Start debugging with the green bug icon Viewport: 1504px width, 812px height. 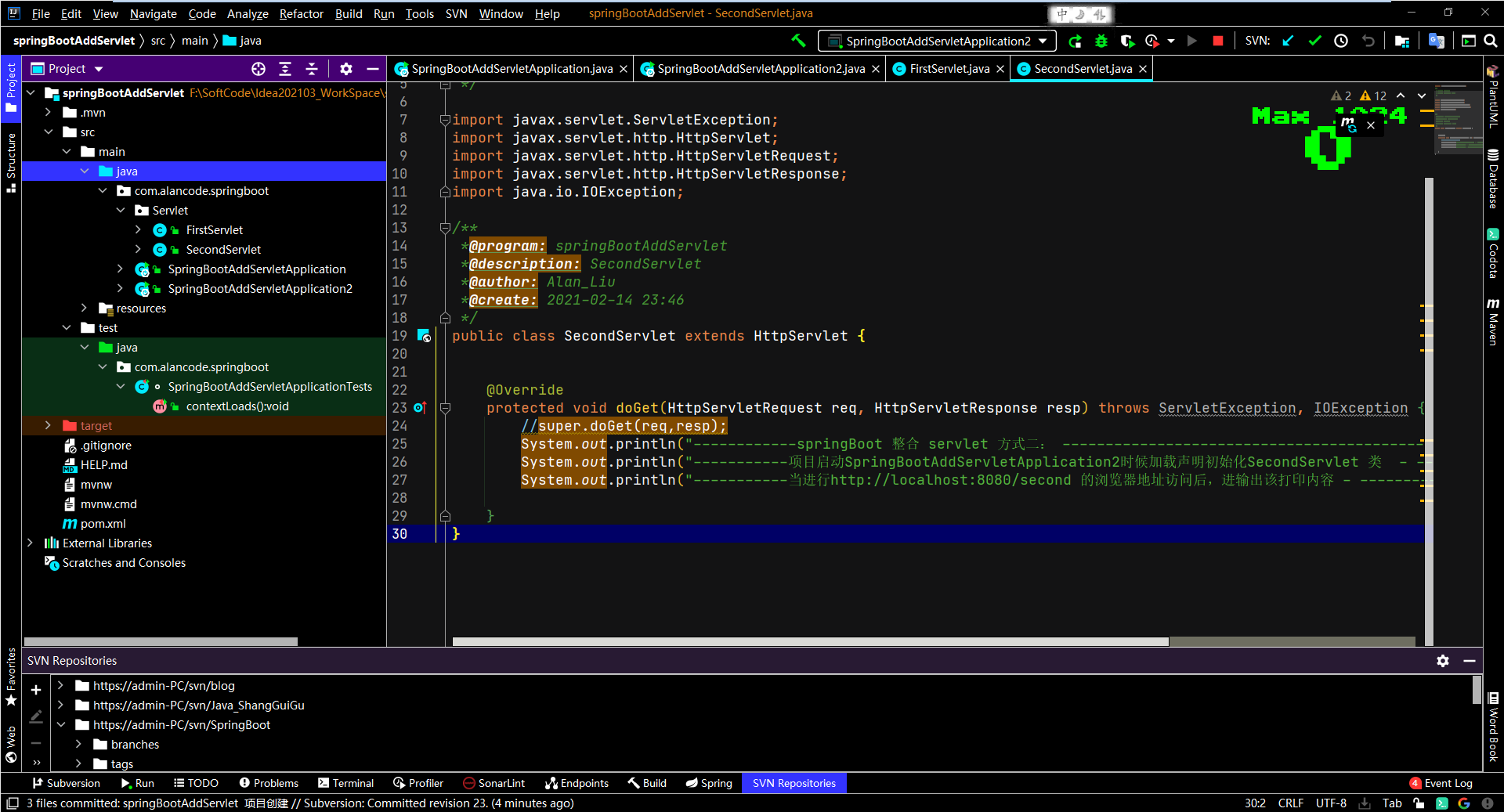pos(1101,41)
